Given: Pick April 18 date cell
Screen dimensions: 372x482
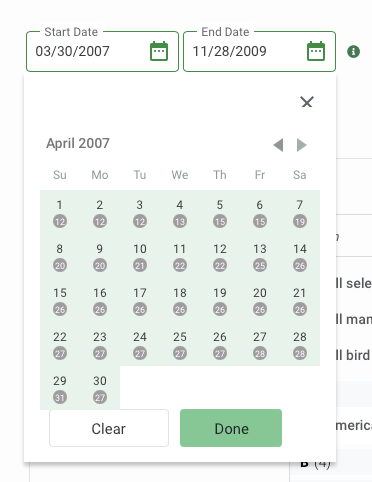Looking at the screenshot, I should [180, 300].
